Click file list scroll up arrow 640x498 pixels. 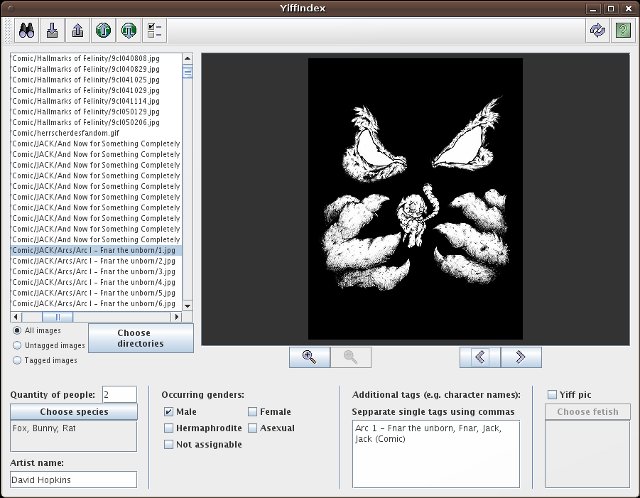pos(187,58)
